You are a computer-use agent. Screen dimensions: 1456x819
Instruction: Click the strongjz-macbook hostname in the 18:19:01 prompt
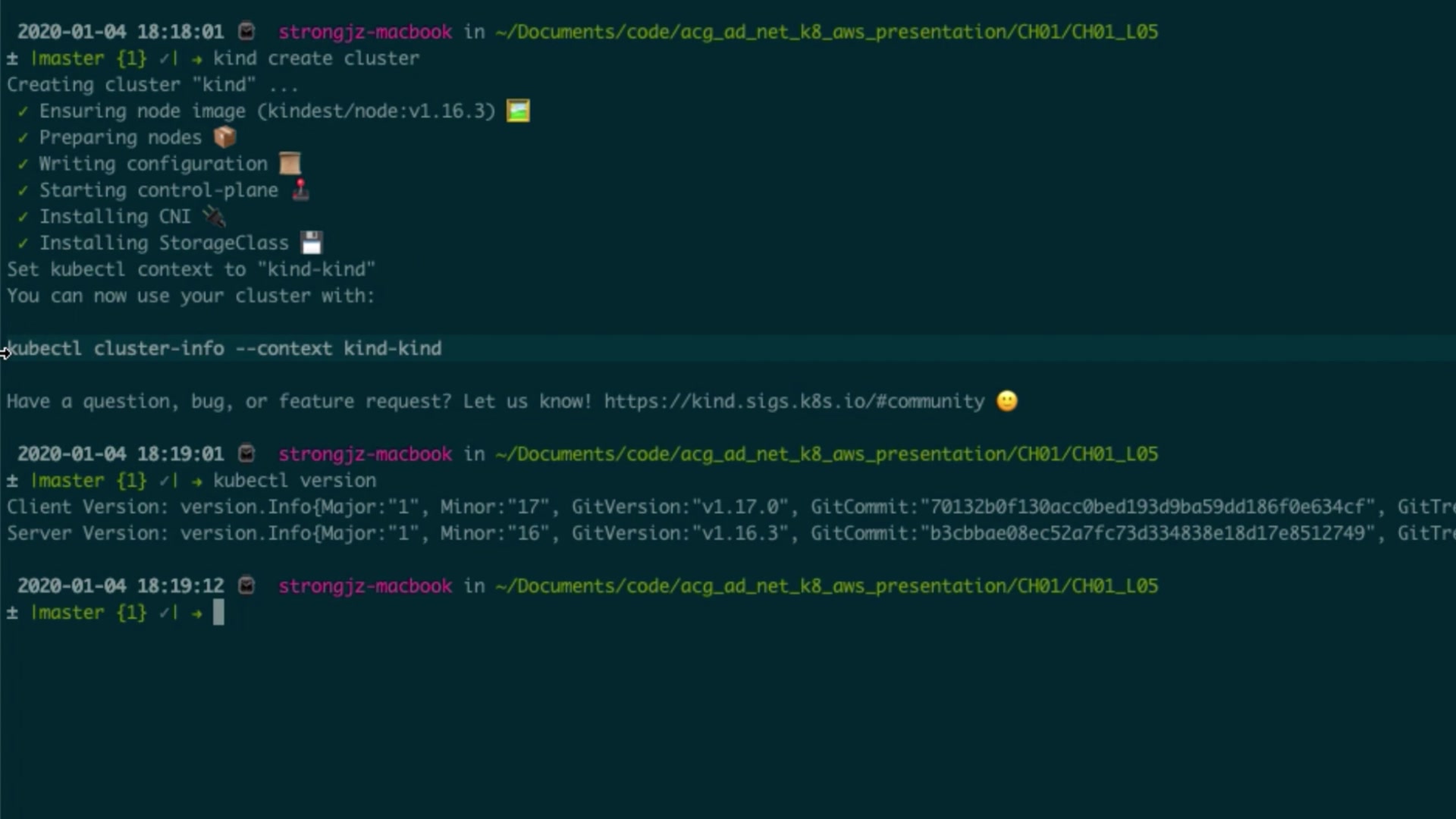click(x=365, y=454)
